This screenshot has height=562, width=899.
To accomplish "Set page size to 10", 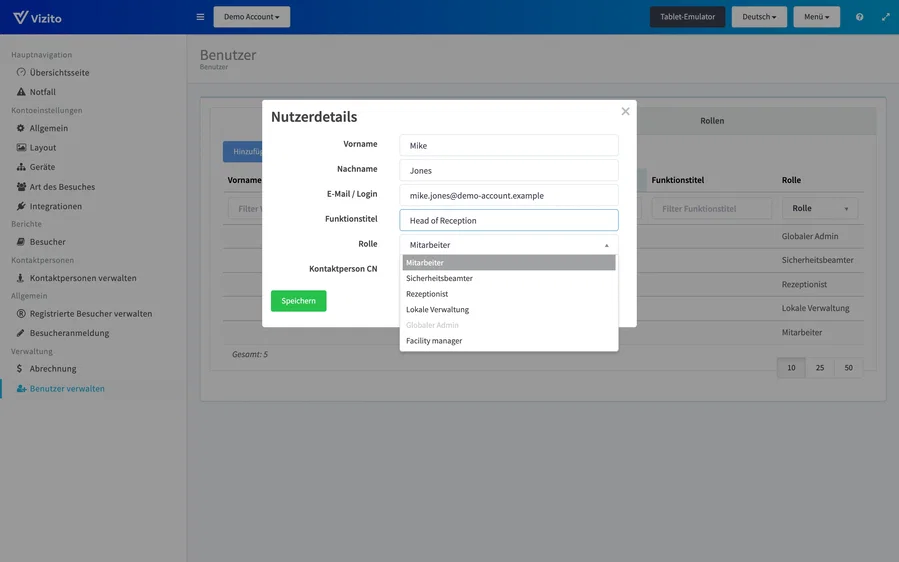I will pyautogui.click(x=791, y=368).
